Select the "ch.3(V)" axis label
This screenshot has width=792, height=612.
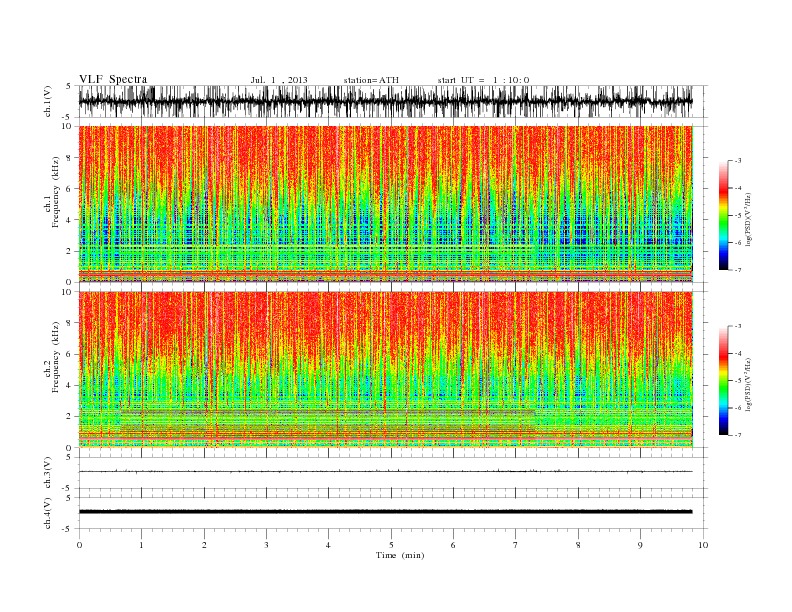pos(48,473)
